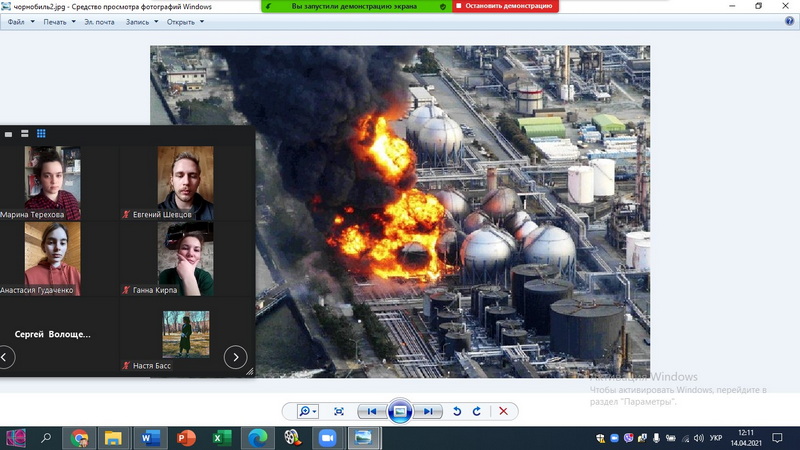The image size is (800, 450).
Task: Delete the photo with red X icon
Action: pyautogui.click(x=503, y=411)
